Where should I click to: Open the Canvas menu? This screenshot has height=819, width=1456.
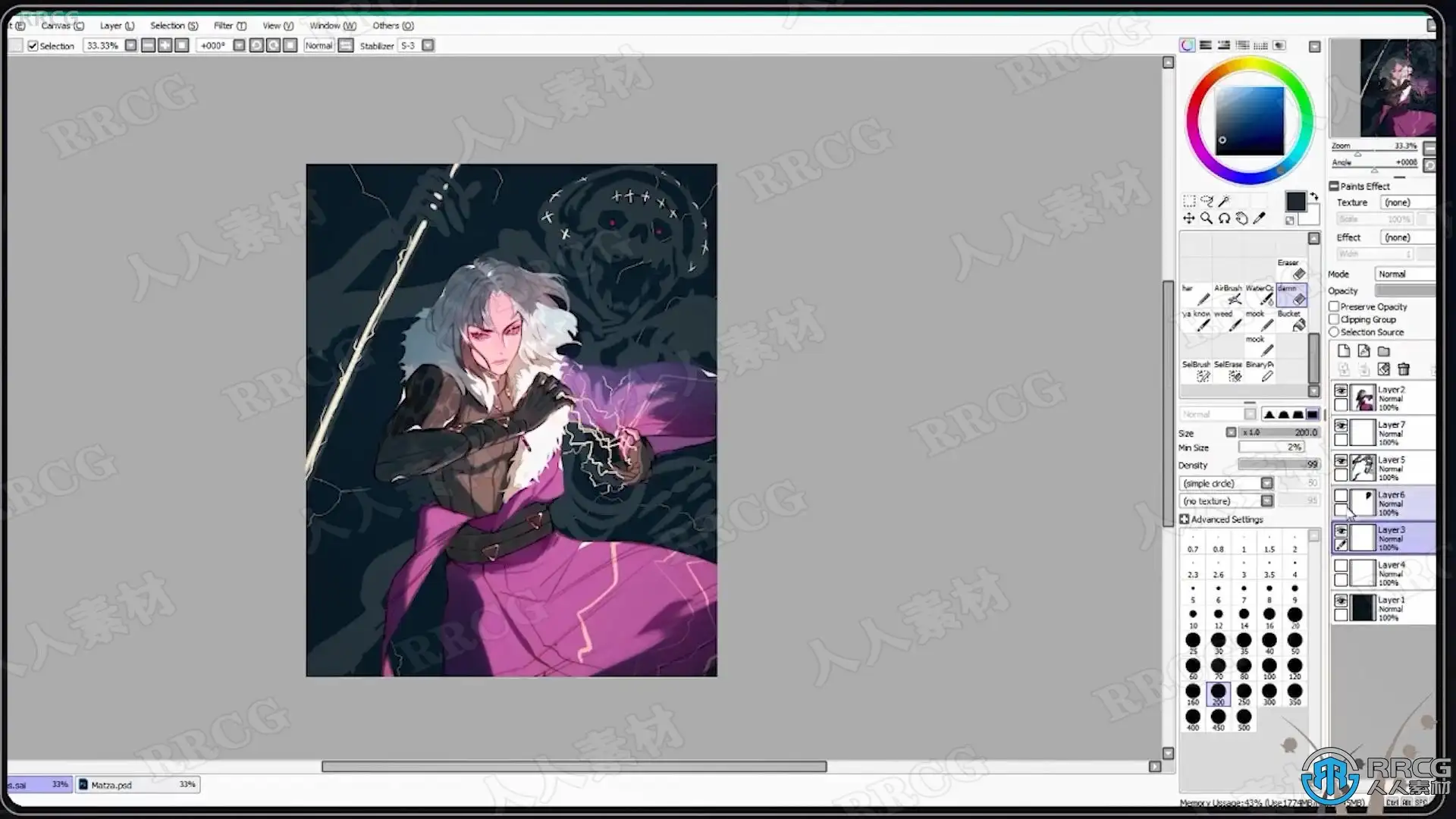coord(62,25)
